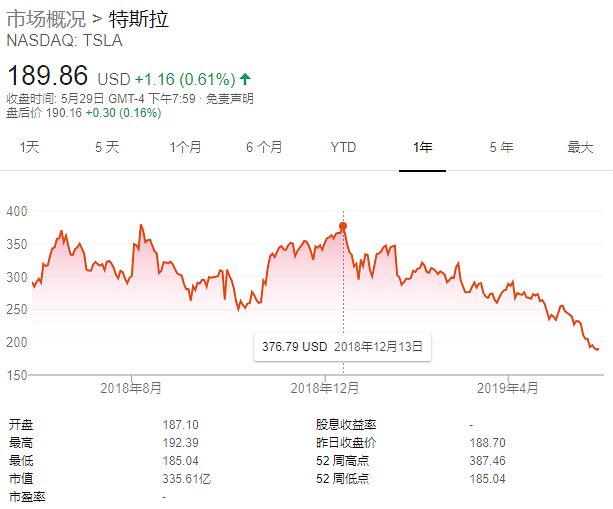Click the 股息收益率 label
The image size is (613, 509).
click(x=346, y=425)
